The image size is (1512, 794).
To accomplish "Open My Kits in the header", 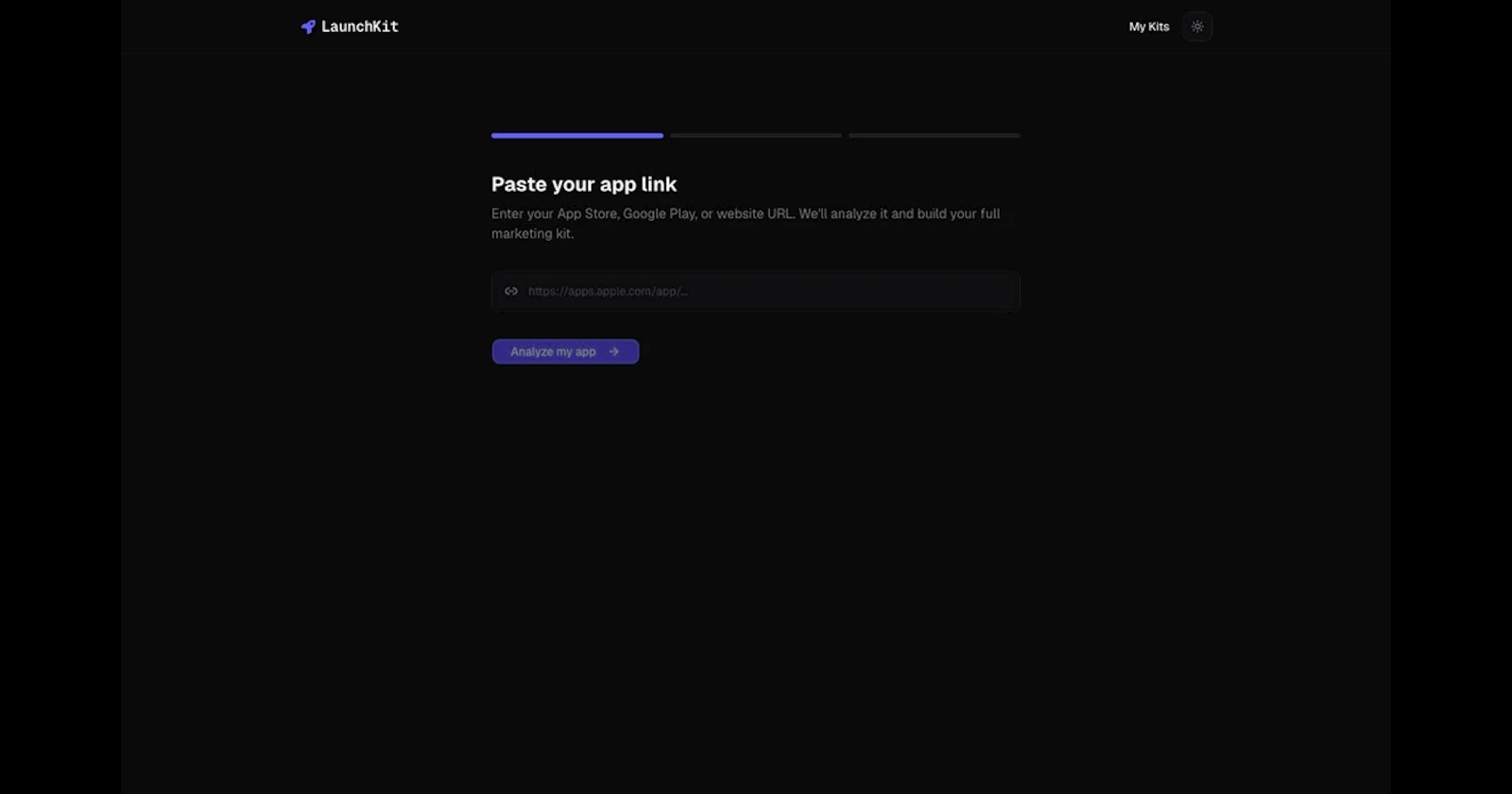I will click(x=1149, y=26).
